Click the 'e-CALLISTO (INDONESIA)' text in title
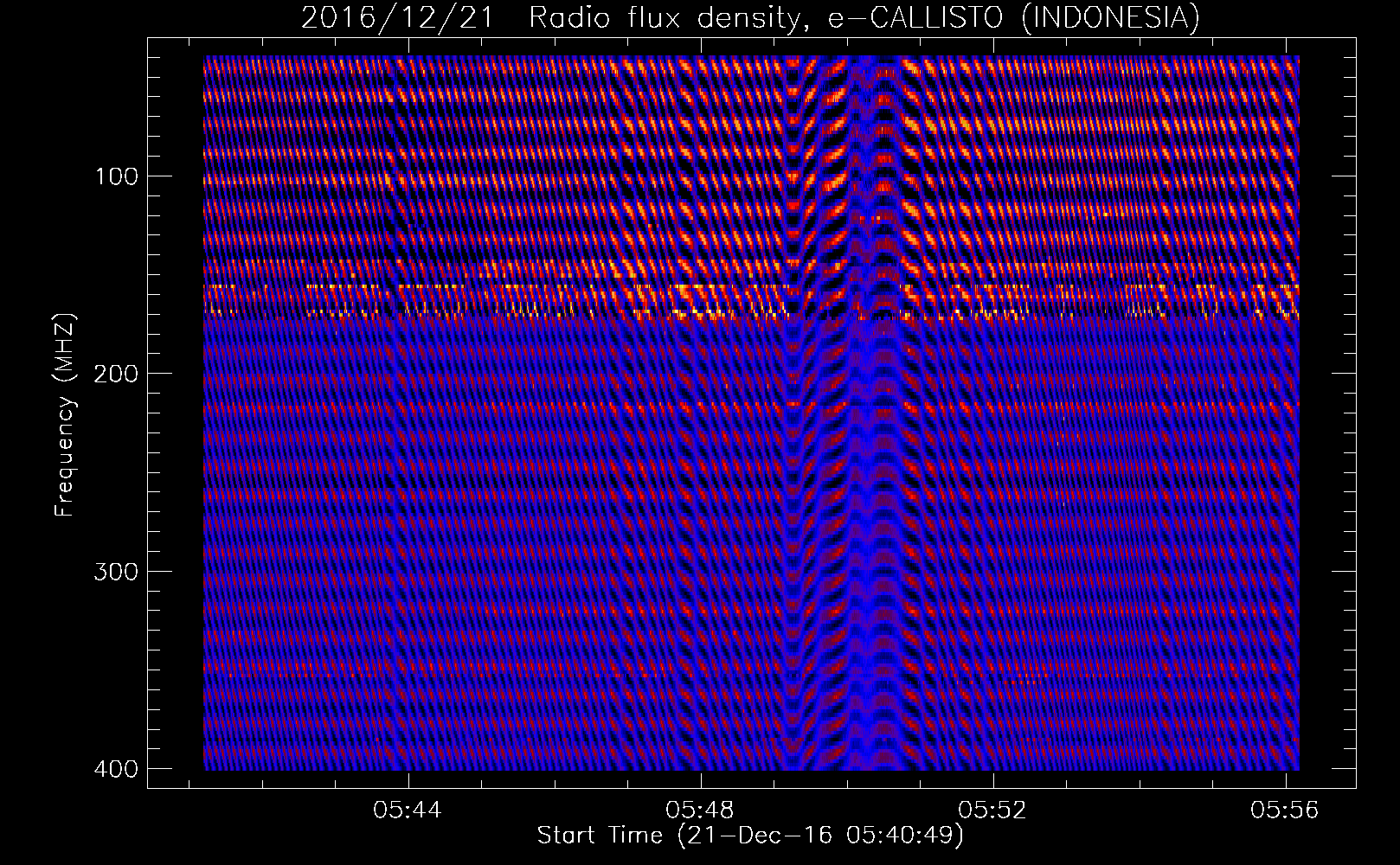 coord(1014,18)
